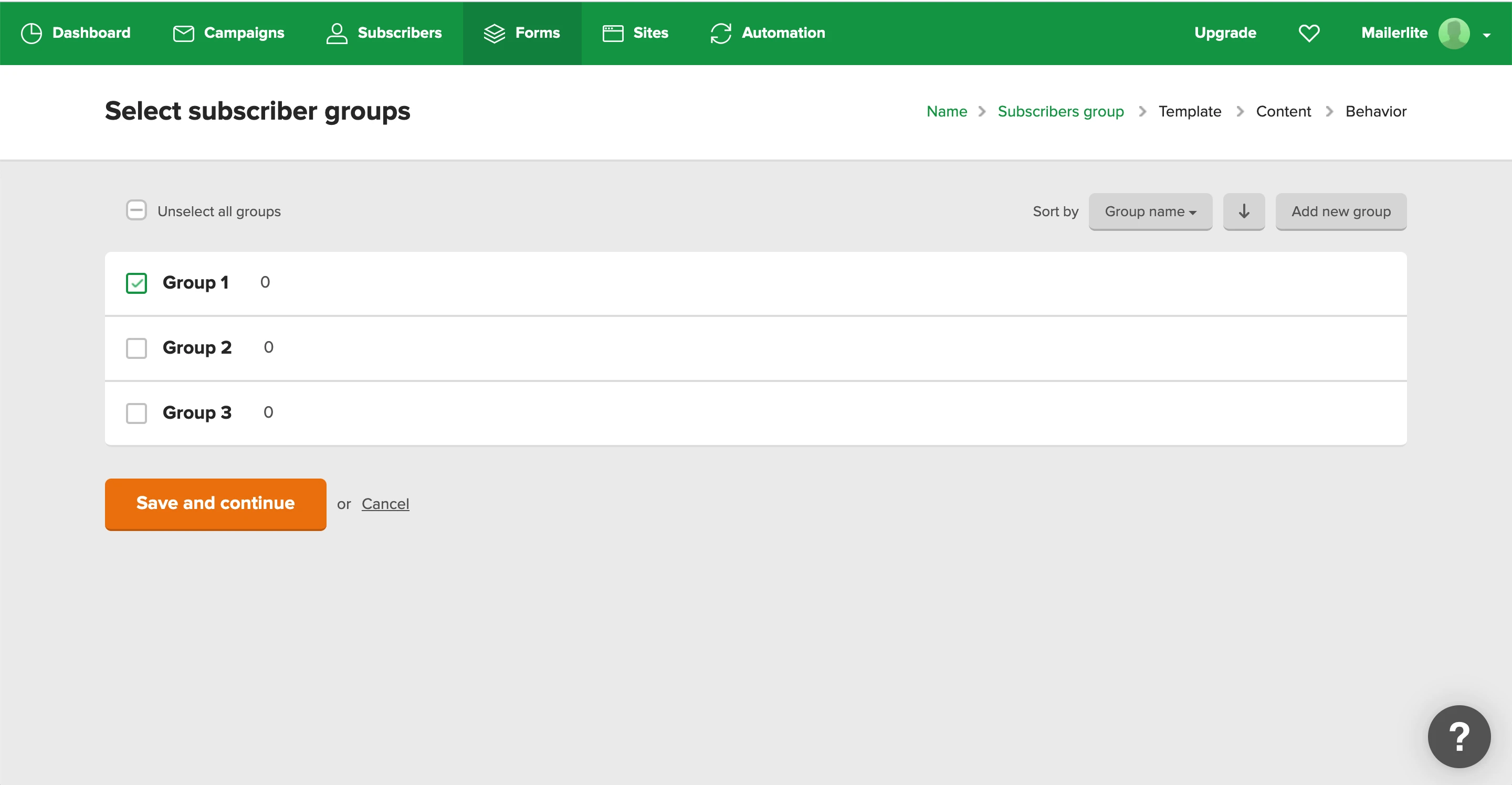Open the Group name sort dropdown

click(x=1150, y=211)
